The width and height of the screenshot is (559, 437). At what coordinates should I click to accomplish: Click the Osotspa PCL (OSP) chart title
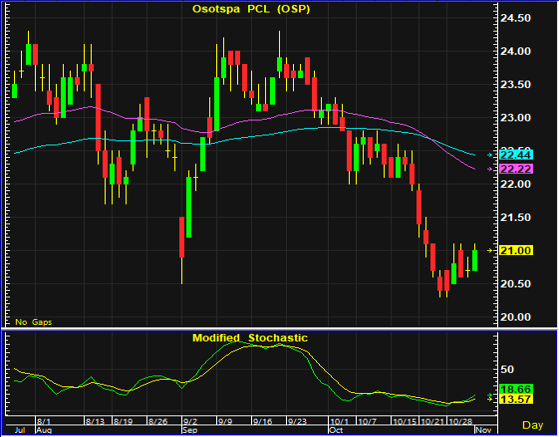251,9
